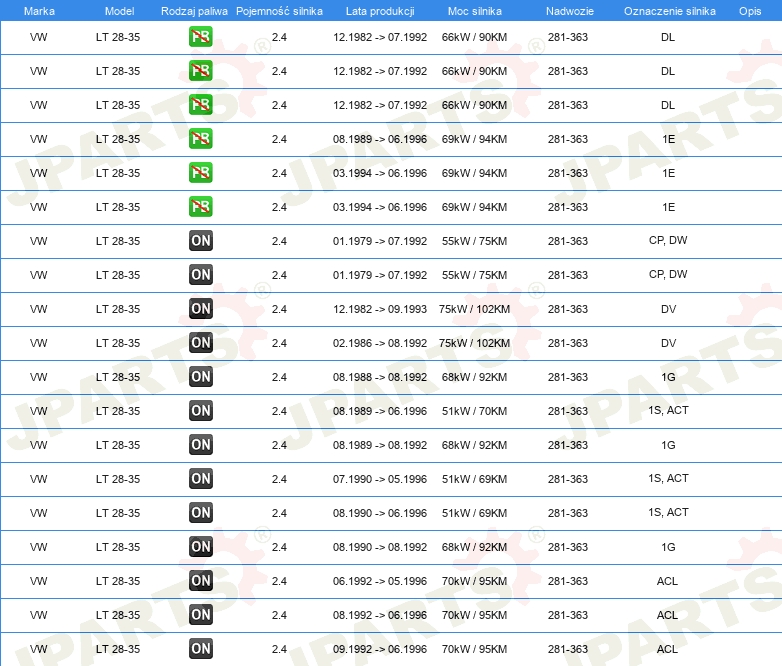Screen dimensions: 782x666
Task: Click capacity 2.4 in the 06.1992 -> 05.1996 row
Action: point(279,581)
